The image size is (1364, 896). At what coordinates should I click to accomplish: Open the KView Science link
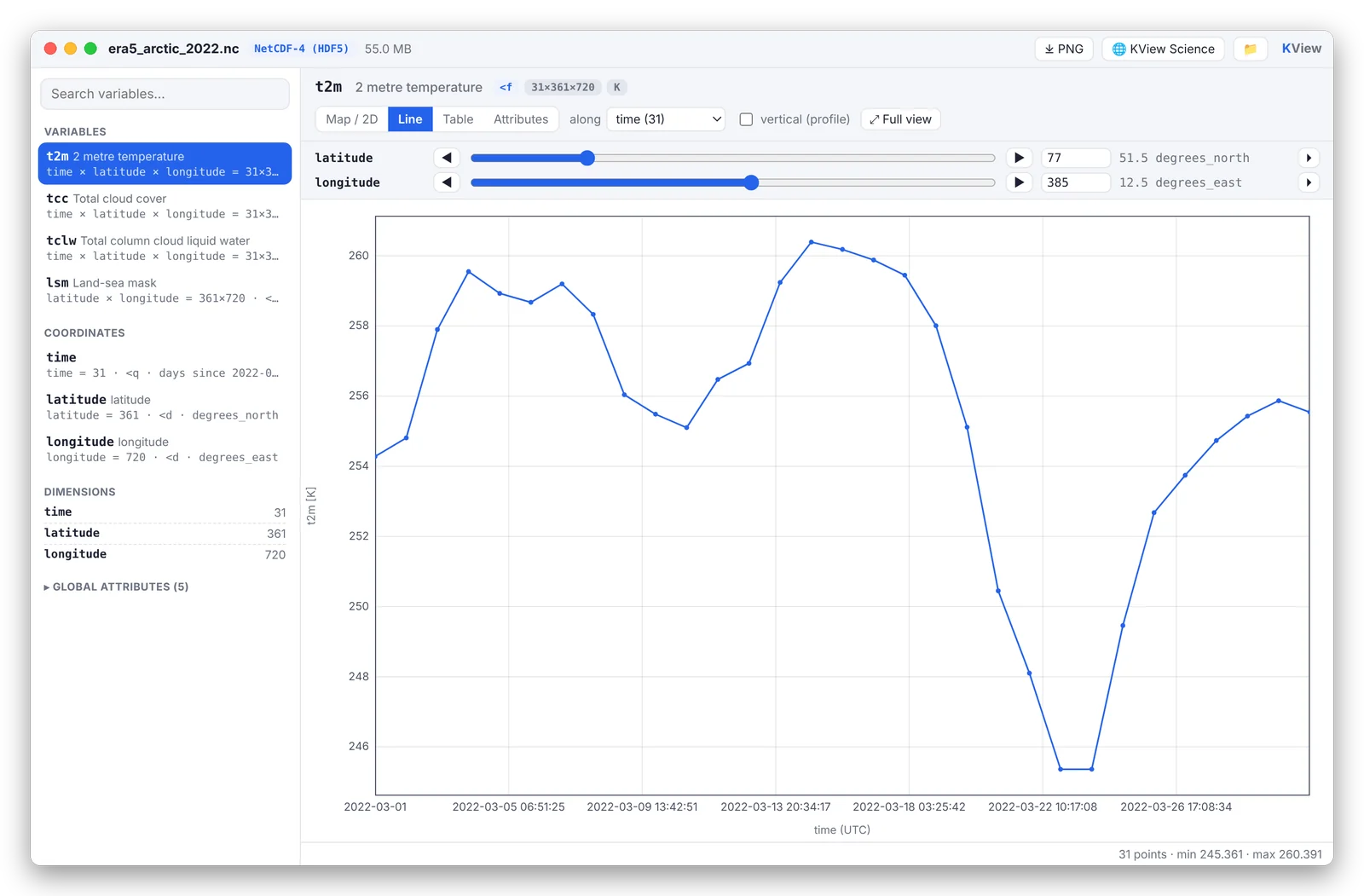pyautogui.click(x=1163, y=49)
